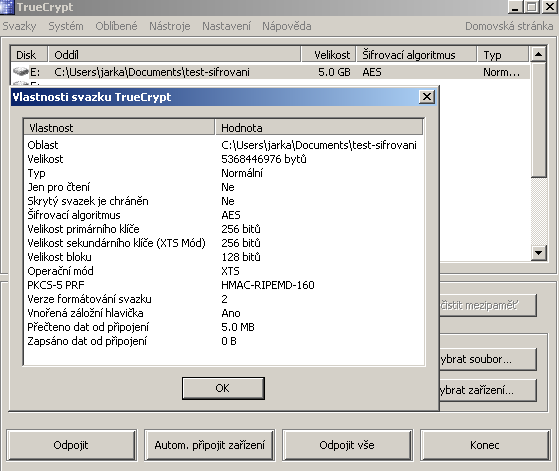Viewport: 559px width, 471px height.
Task: Click the Konec button
Action: (x=485, y=445)
